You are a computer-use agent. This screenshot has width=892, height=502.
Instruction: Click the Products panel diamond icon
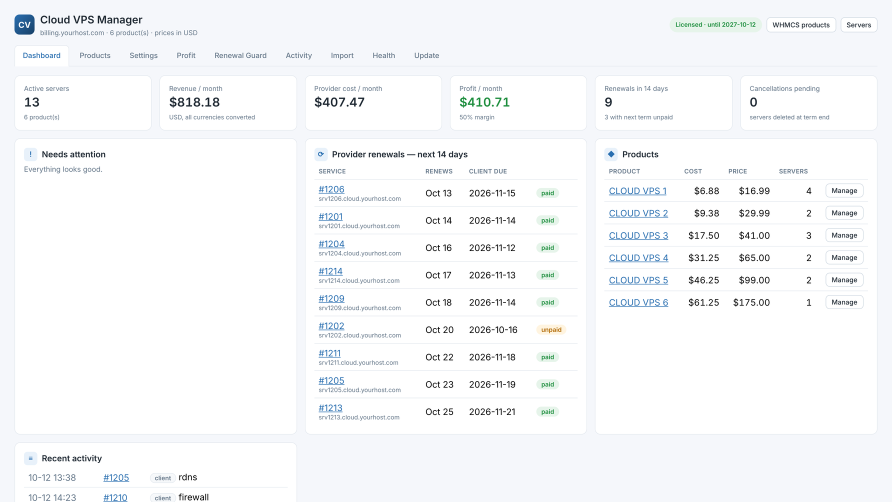point(611,154)
